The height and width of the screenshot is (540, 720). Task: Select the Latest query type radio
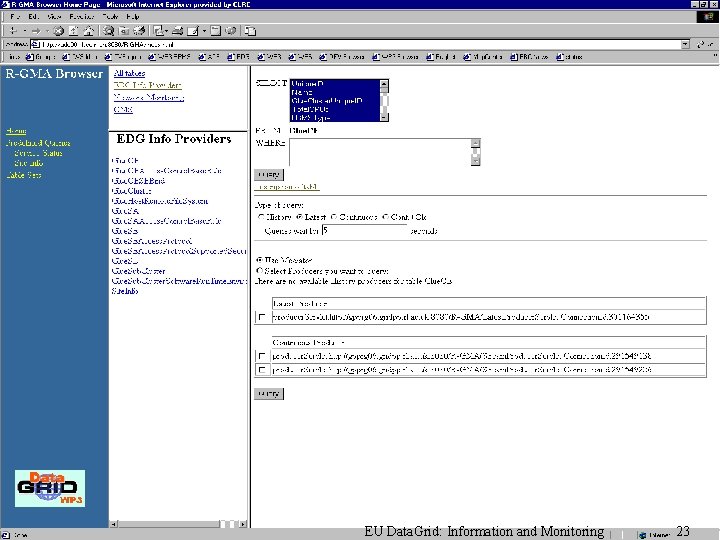[299, 217]
